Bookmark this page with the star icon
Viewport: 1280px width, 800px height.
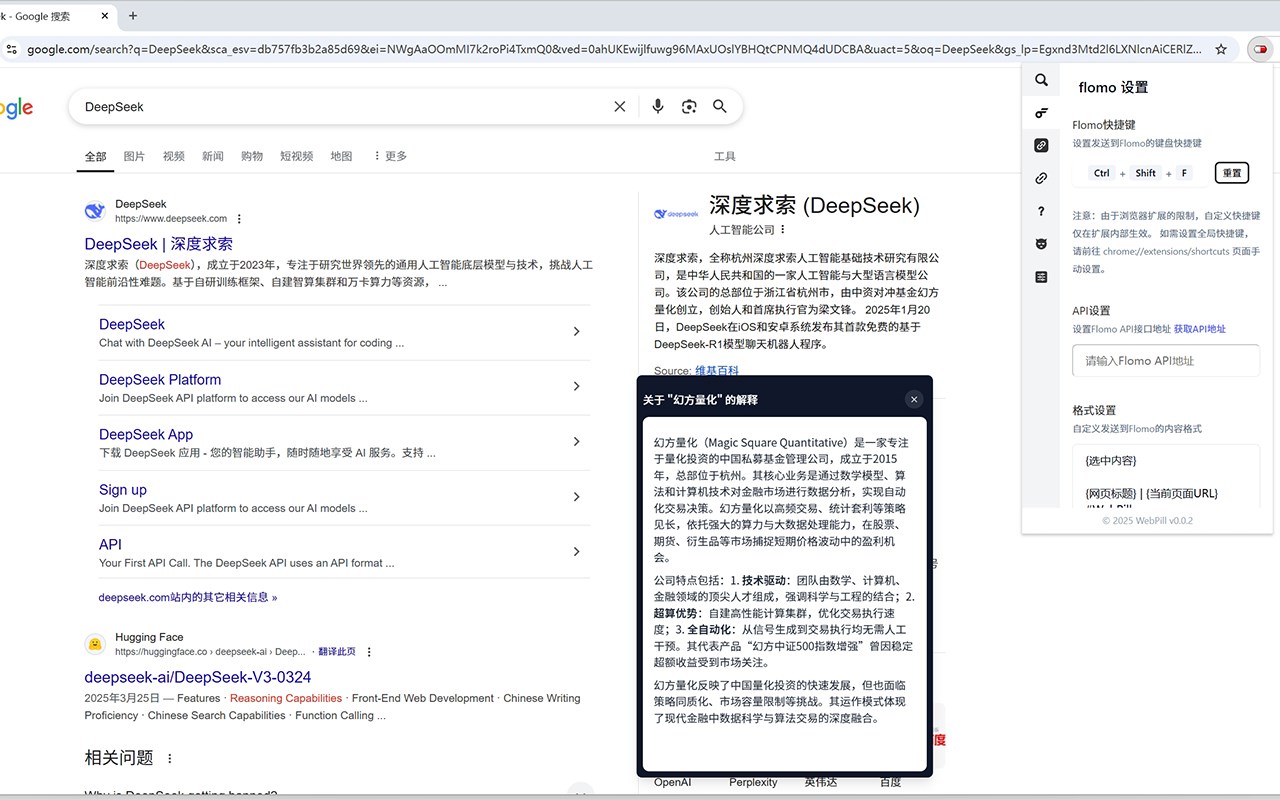tap(1221, 49)
